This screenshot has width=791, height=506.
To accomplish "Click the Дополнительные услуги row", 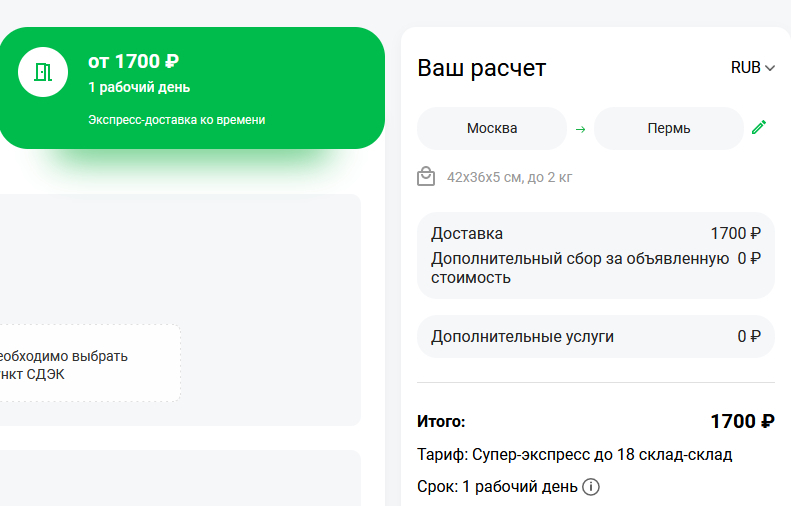I will pos(596,336).
